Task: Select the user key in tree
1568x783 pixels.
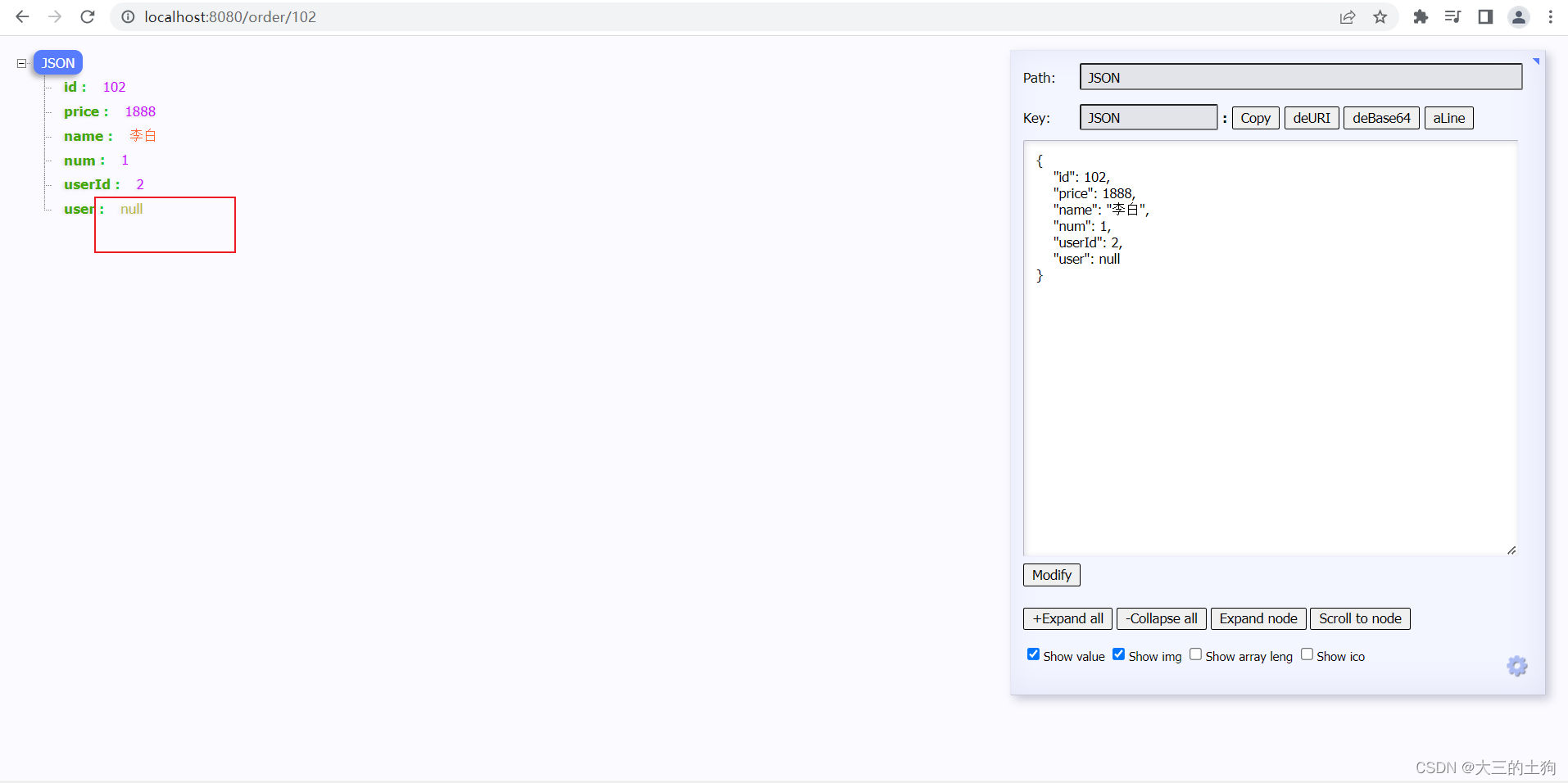Action: click(x=79, y=209)
